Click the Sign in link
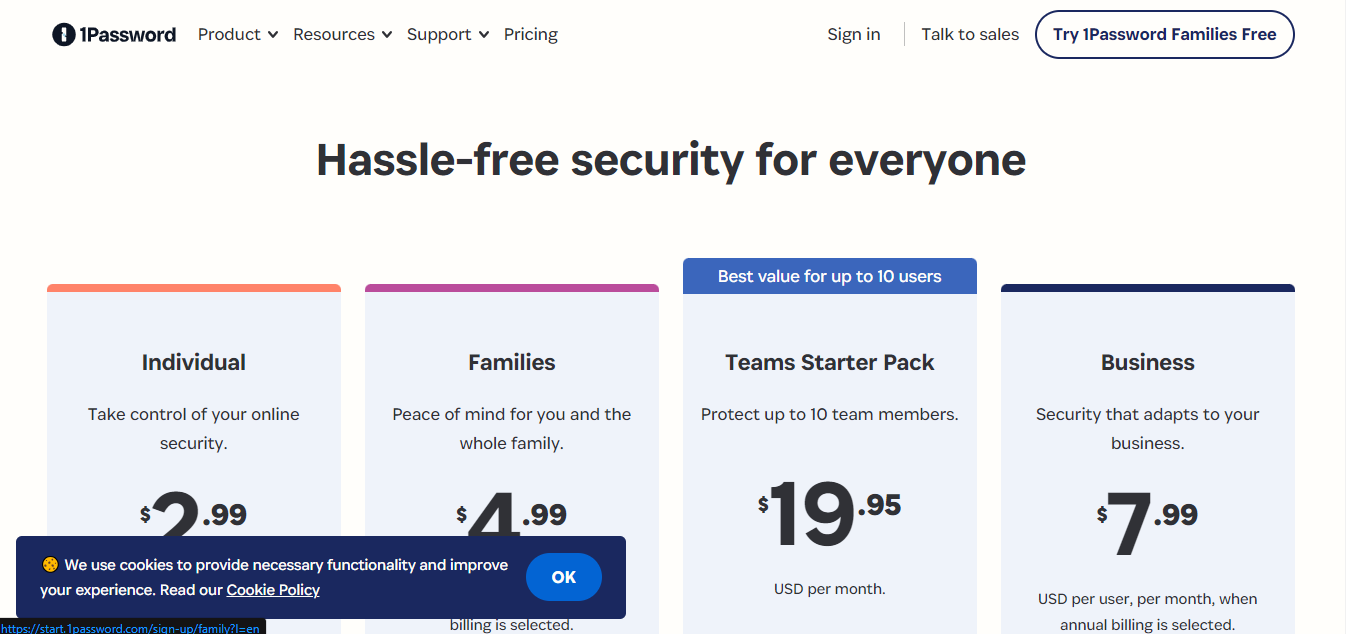Image resolution: width=1346 pixels, height=634 pixels. 854,35
